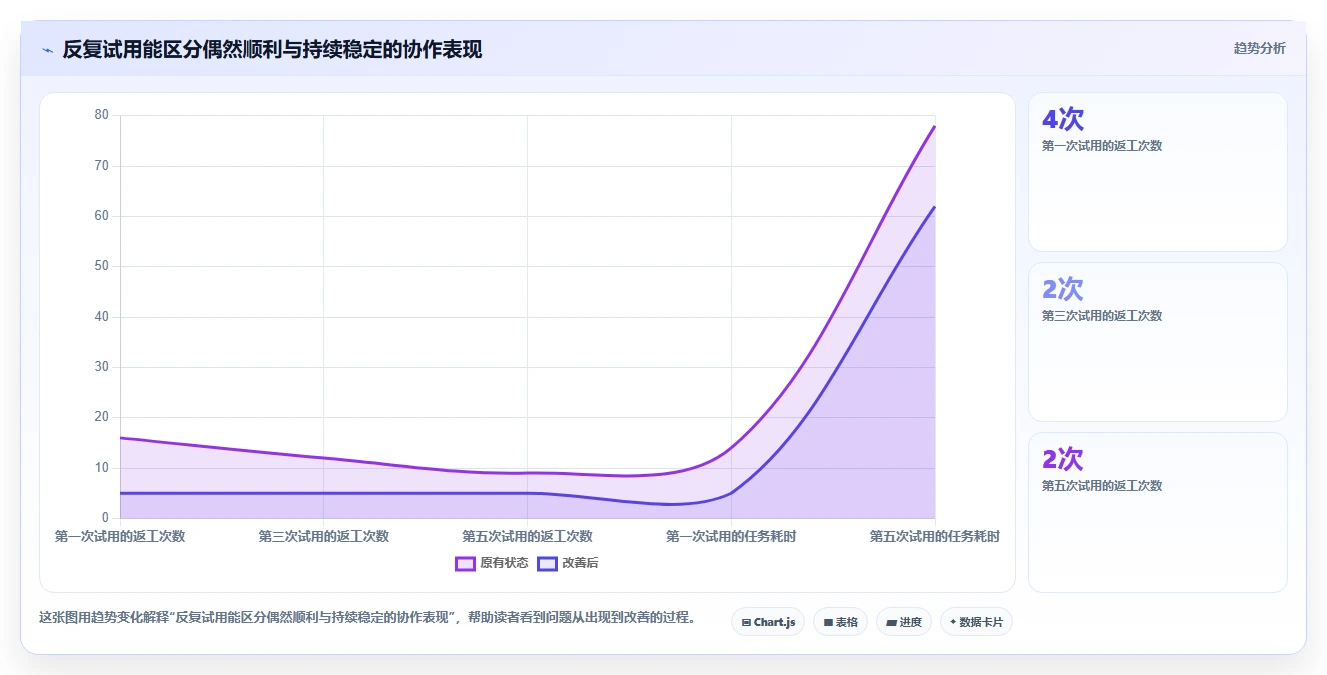Open the 4次 第一次试用的返工次数 card

(1157, 172)
